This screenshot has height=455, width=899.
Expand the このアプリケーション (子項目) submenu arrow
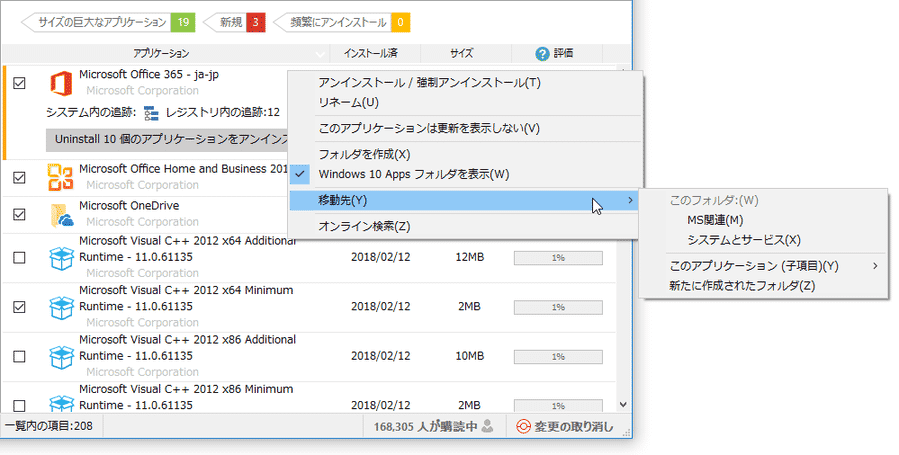[875, 266]
